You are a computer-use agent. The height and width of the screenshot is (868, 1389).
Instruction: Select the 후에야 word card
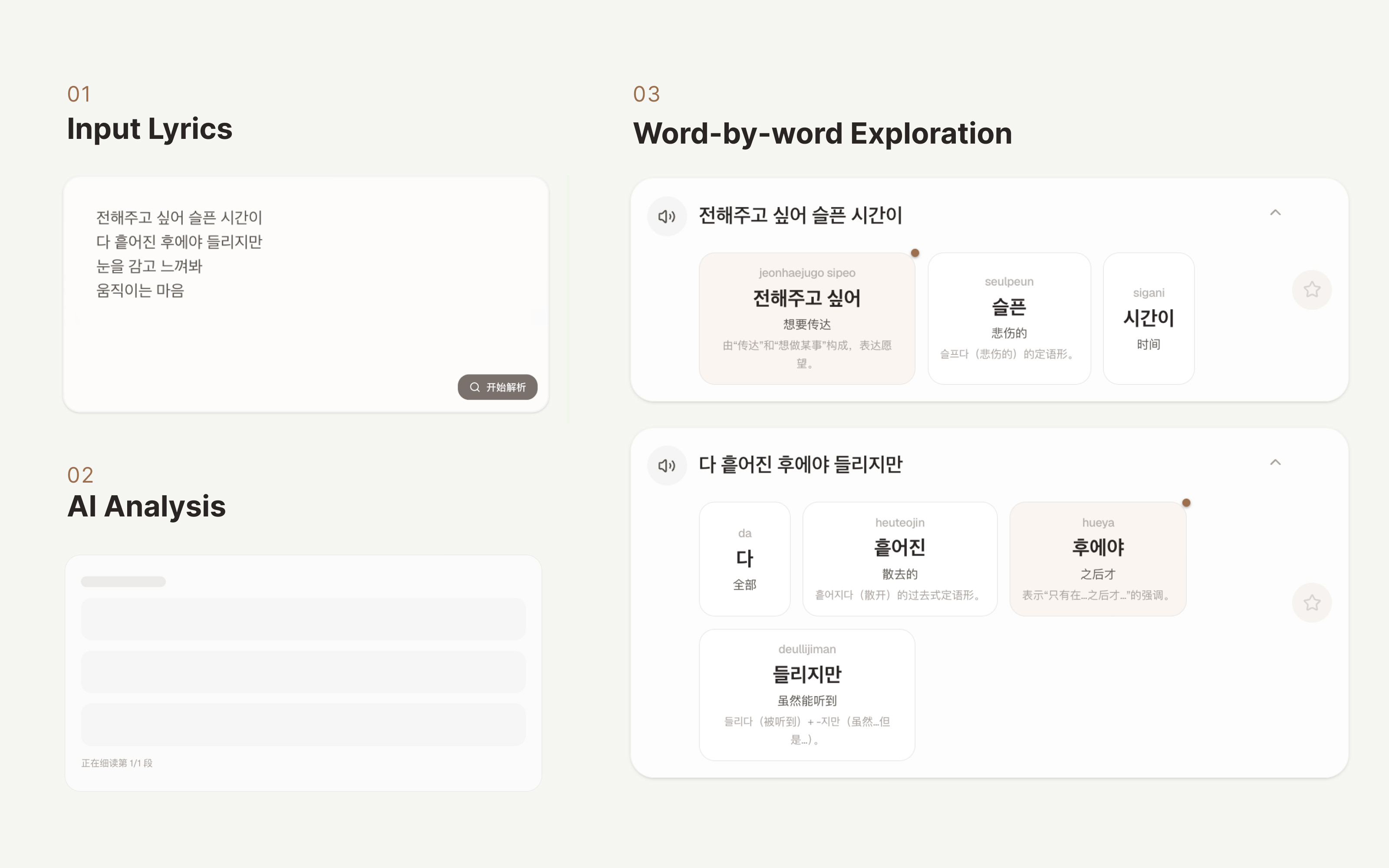point(1097,559)
